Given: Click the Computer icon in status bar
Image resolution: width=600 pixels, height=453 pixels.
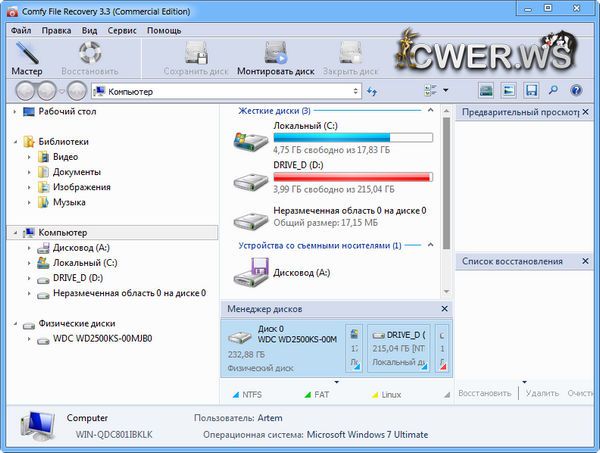Looking at the screenshot, I should 38,426.
